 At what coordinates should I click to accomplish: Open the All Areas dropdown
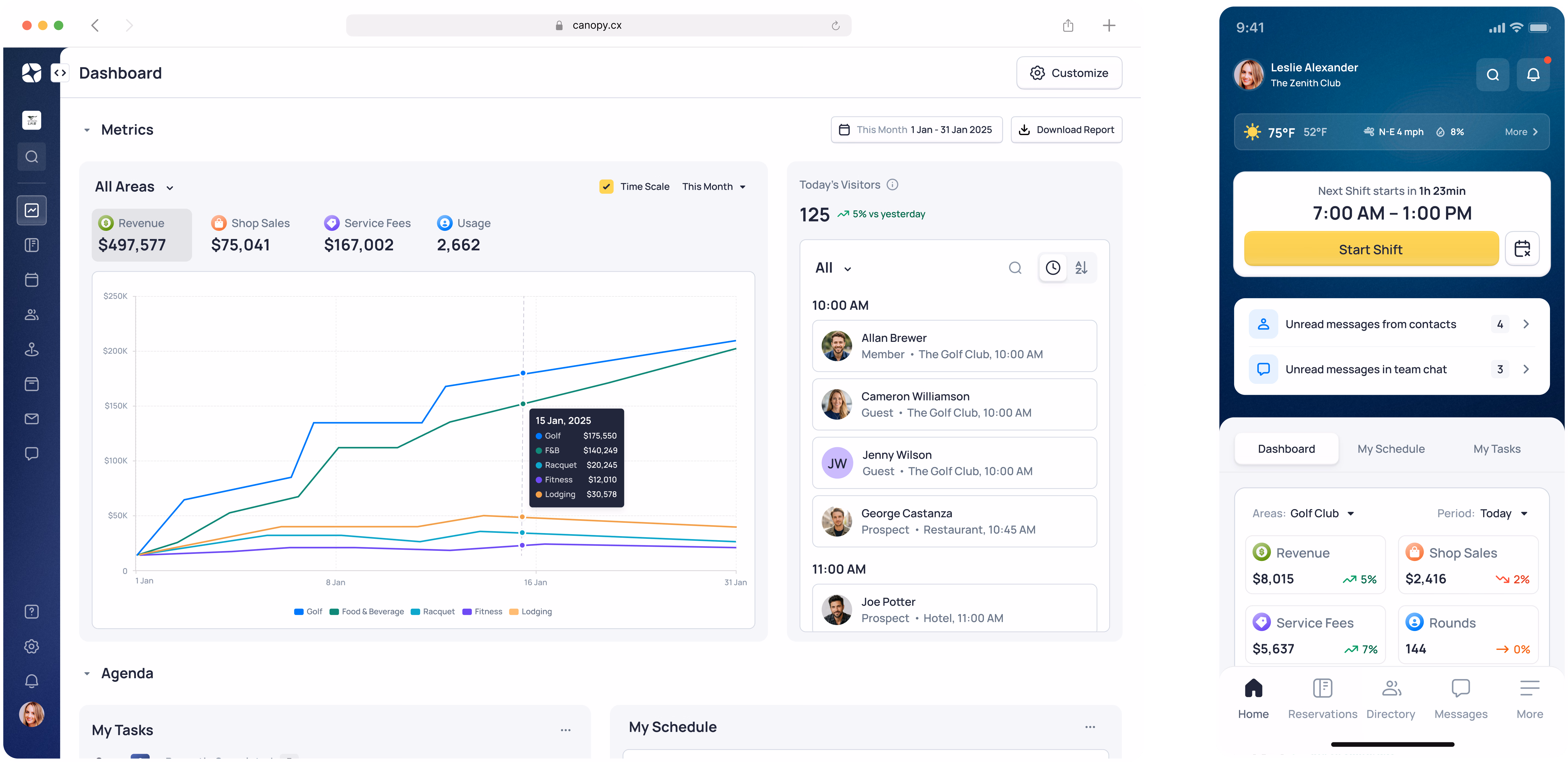pos(134,187)
